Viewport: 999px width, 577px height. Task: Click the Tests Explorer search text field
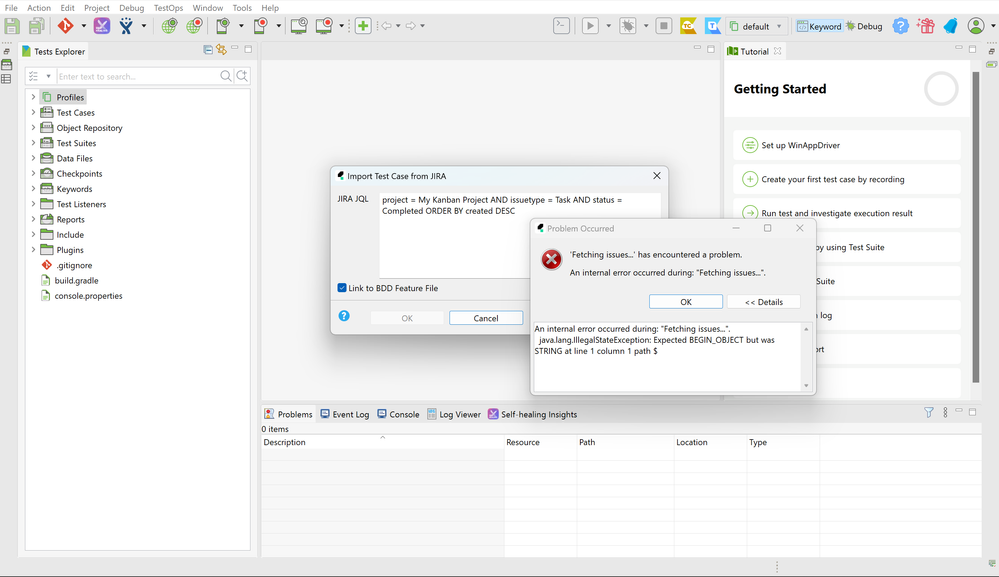click(137, 76)
